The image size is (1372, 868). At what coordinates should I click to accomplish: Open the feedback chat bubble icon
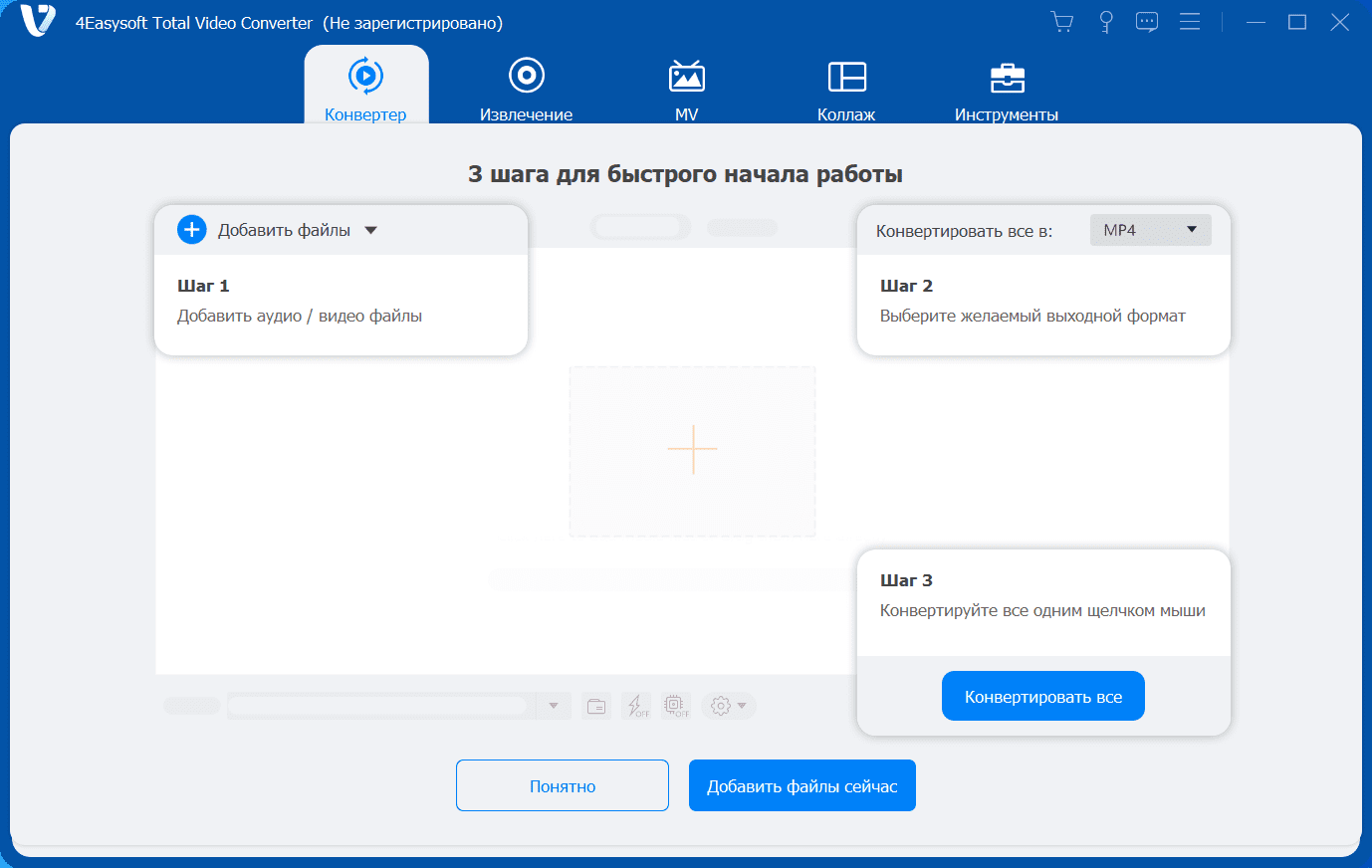pos(1147,22)
